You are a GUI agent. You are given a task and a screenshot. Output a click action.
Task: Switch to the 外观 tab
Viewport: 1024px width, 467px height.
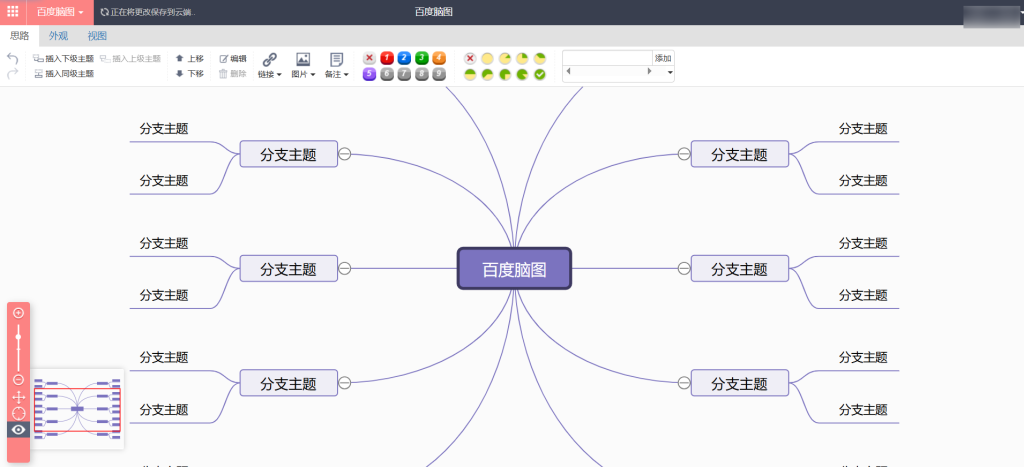pos(58,36)
